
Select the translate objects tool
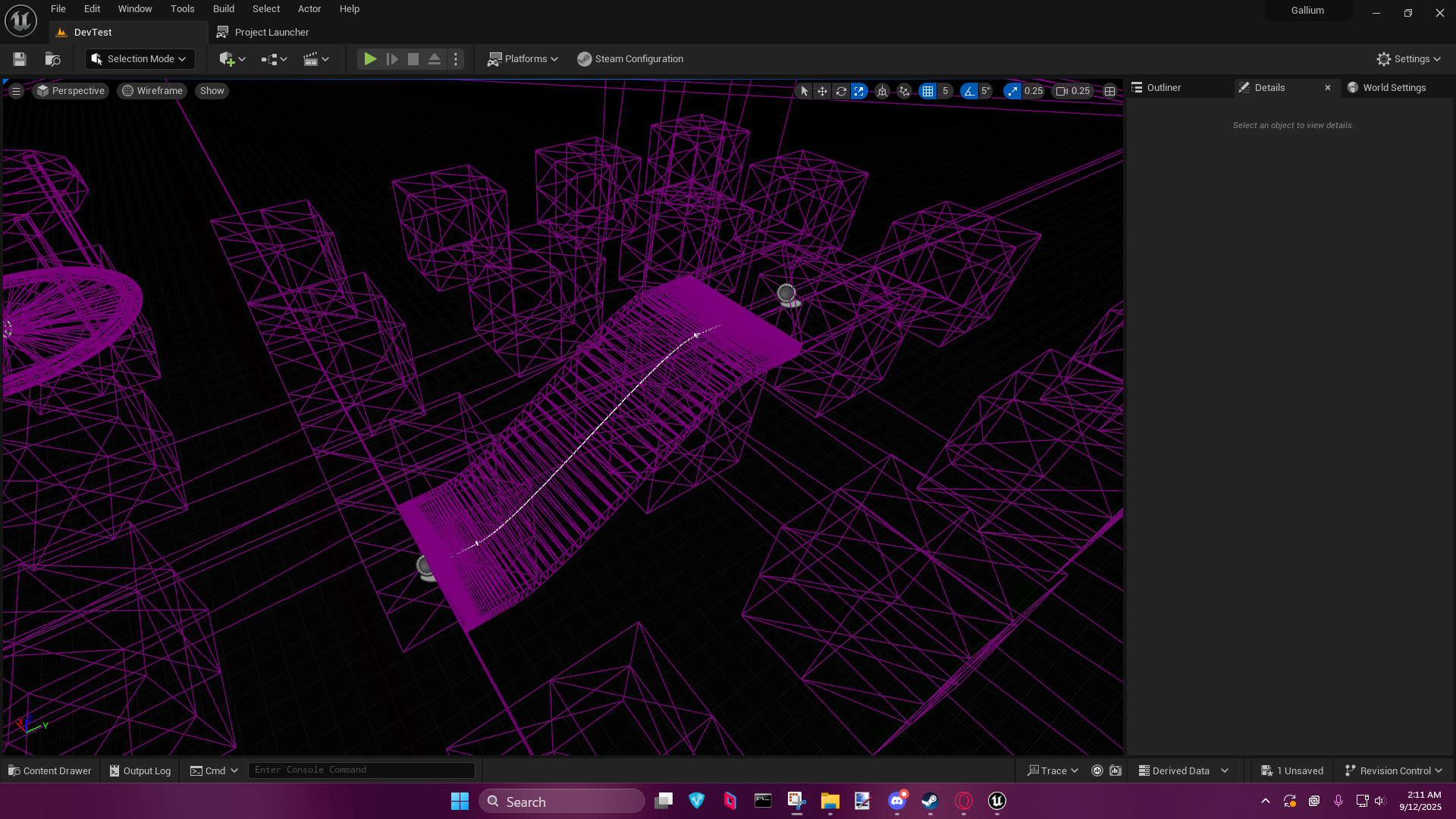point(822,91)
